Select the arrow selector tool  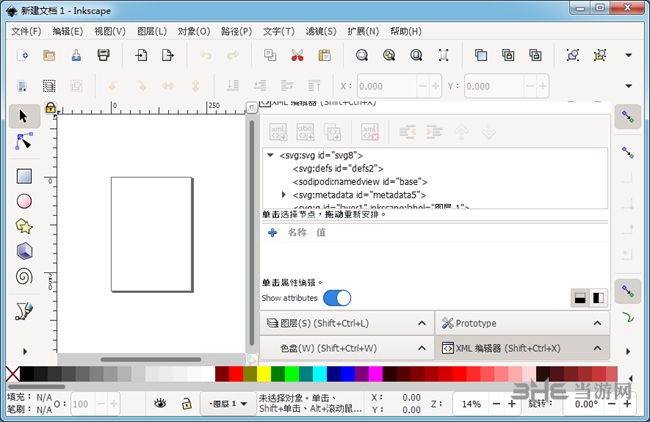coord(24,116)
